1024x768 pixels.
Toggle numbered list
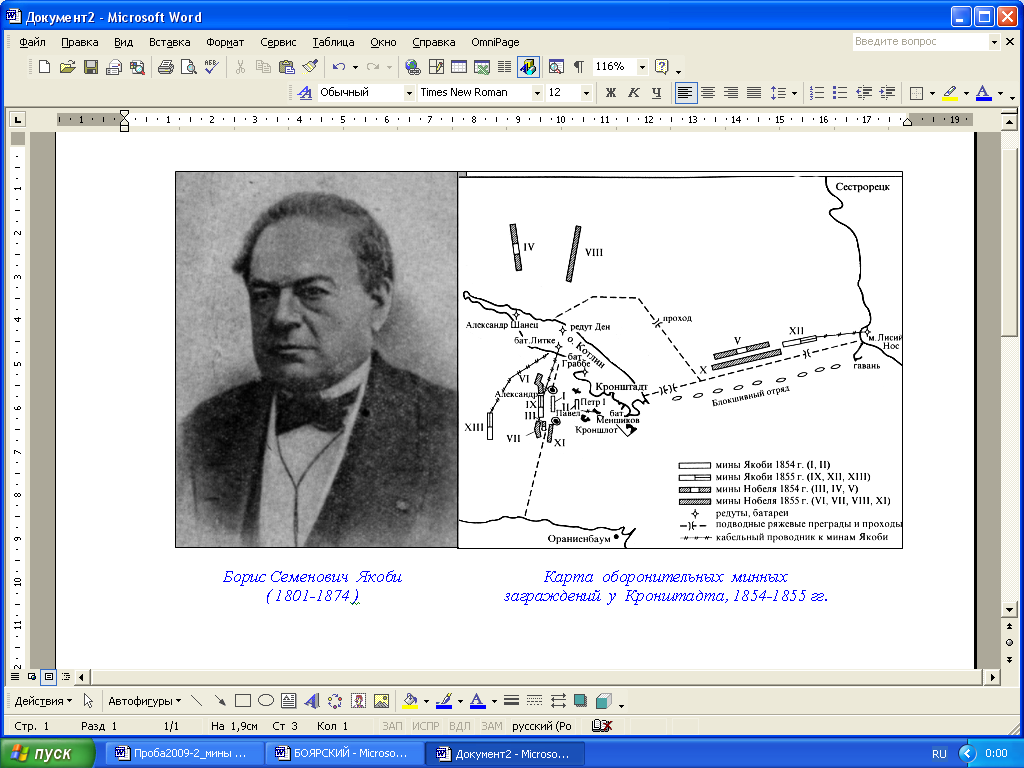coord(817,93)
